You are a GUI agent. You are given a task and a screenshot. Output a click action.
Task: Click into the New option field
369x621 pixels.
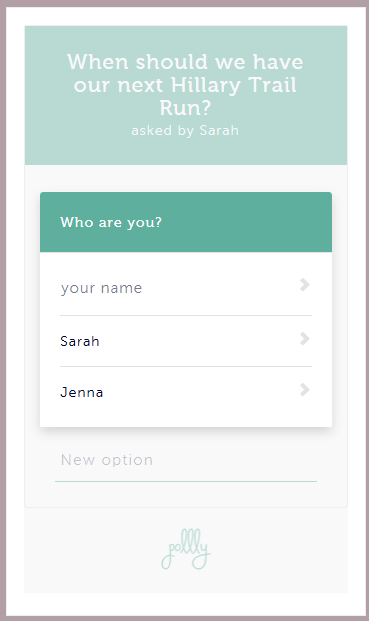point(186,460)
